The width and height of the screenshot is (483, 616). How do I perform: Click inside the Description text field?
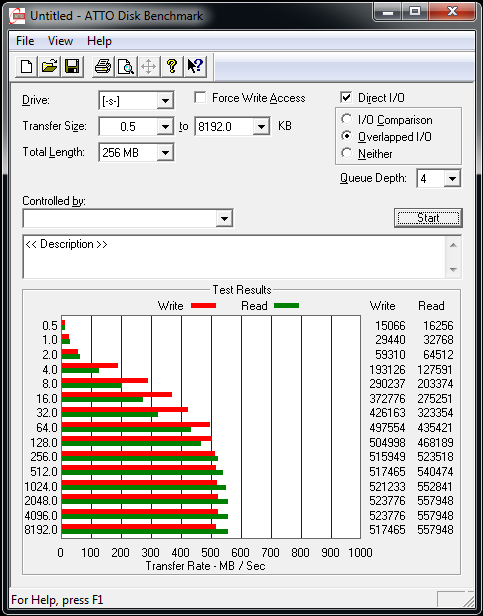tap(235, 257)
